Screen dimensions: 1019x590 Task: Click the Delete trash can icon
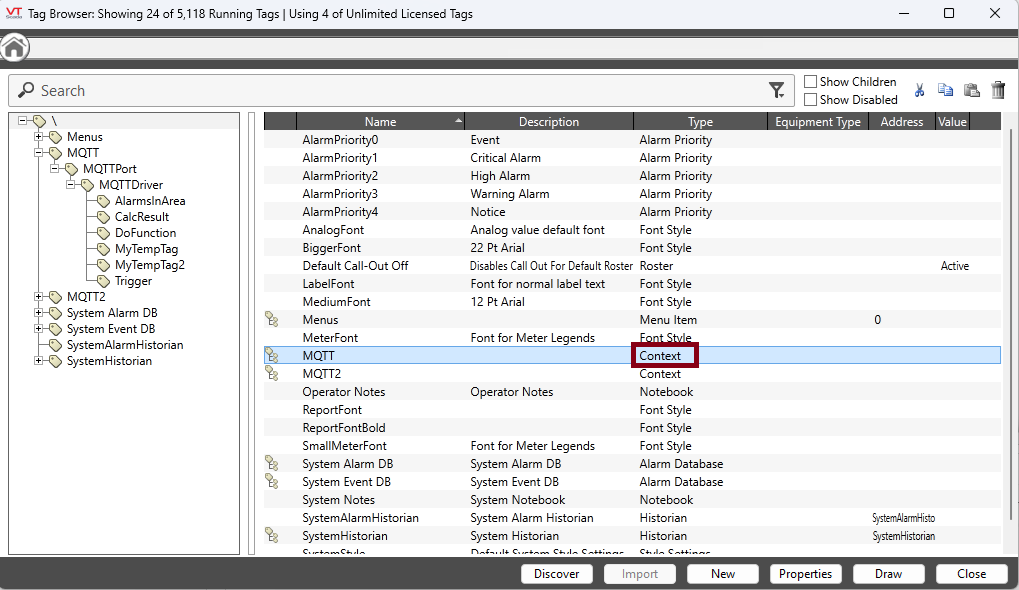pos(997,91)
